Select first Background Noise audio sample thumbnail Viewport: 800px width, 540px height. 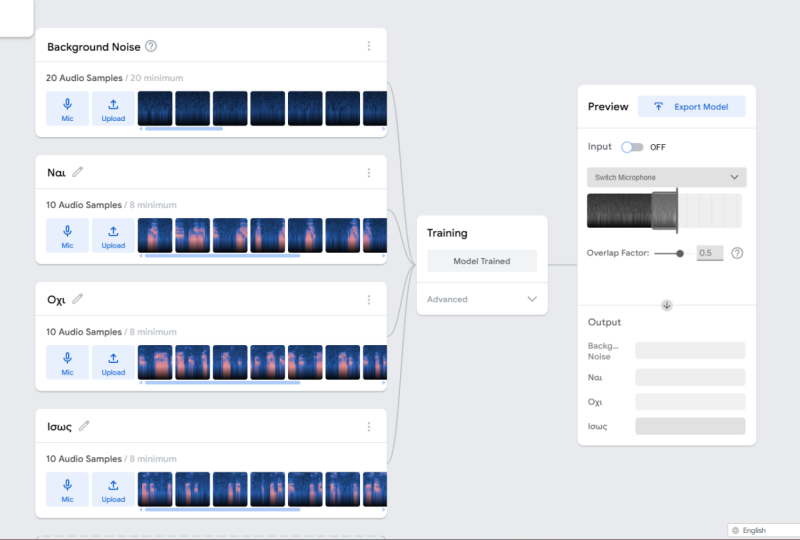tap(155, 109)
